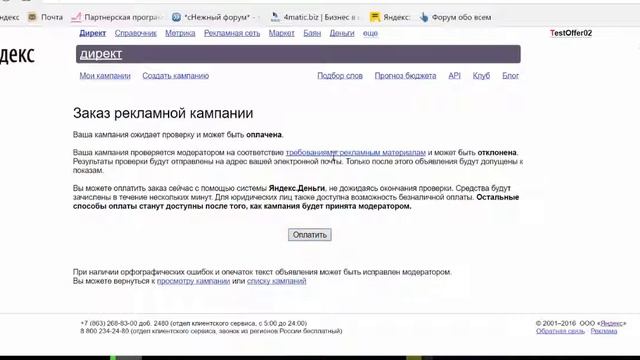Click the Яндекс logo
Viewport: 640px width, 360px height.
click(17, 55)
